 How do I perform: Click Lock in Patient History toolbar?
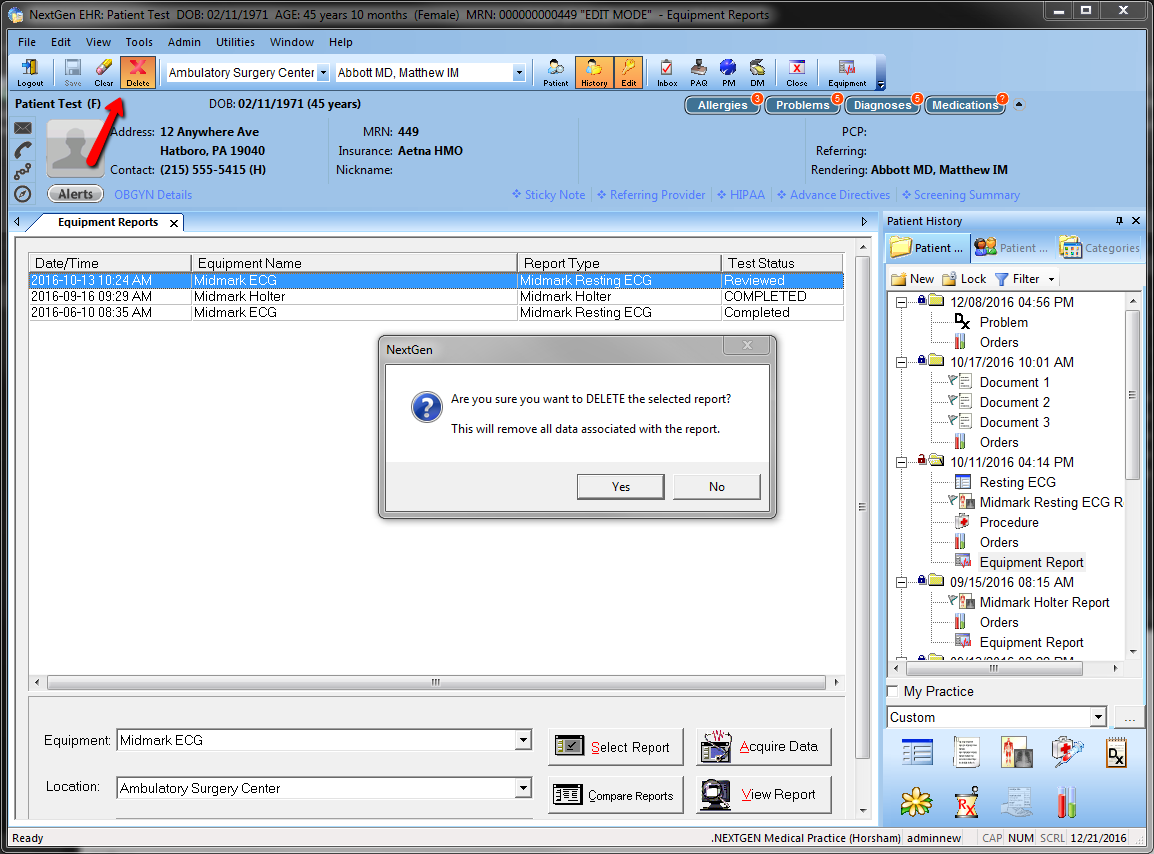click(964, 279)
